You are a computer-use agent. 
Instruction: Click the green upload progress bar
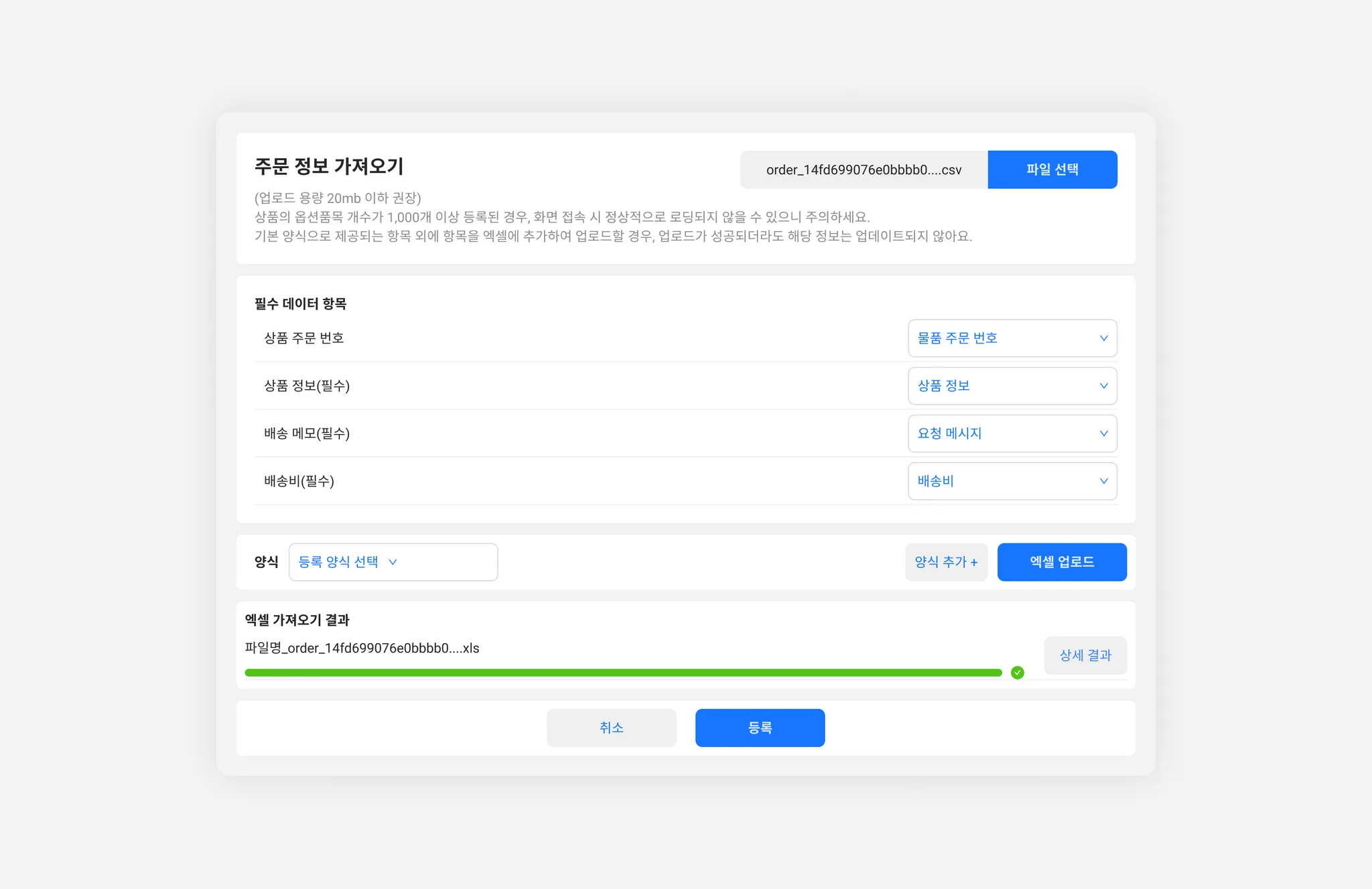pos(623,673)
